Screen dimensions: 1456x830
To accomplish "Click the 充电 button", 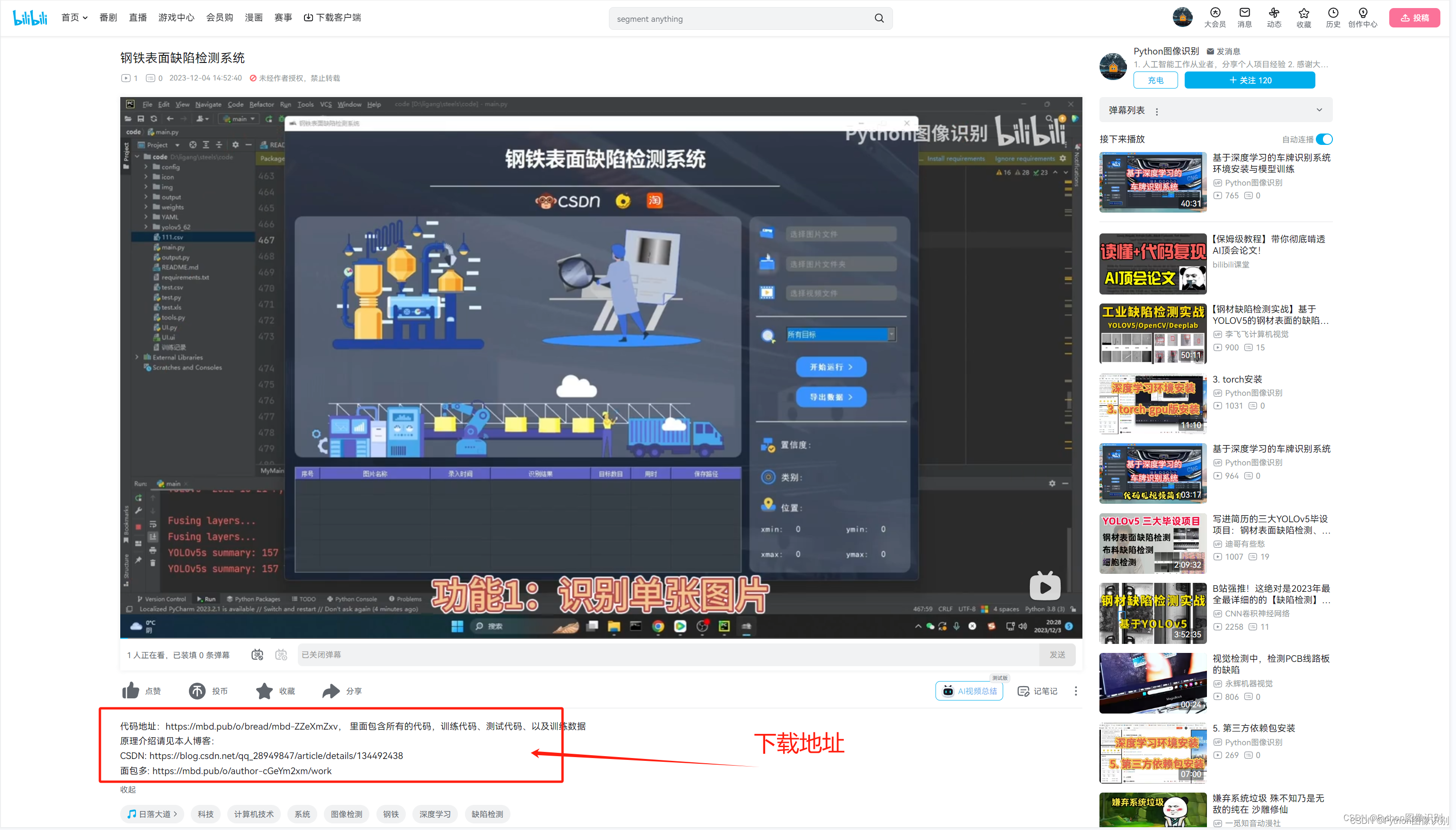I will 1155,80.
